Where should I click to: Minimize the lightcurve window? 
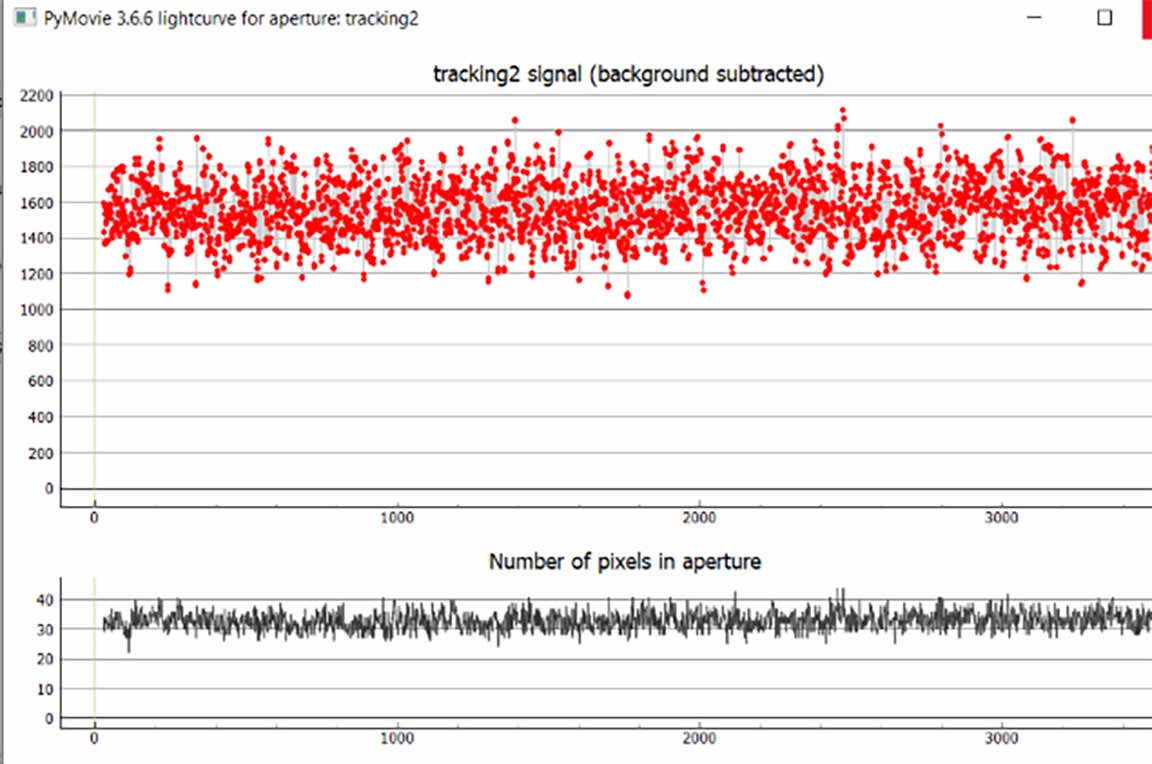point(1034,18)
